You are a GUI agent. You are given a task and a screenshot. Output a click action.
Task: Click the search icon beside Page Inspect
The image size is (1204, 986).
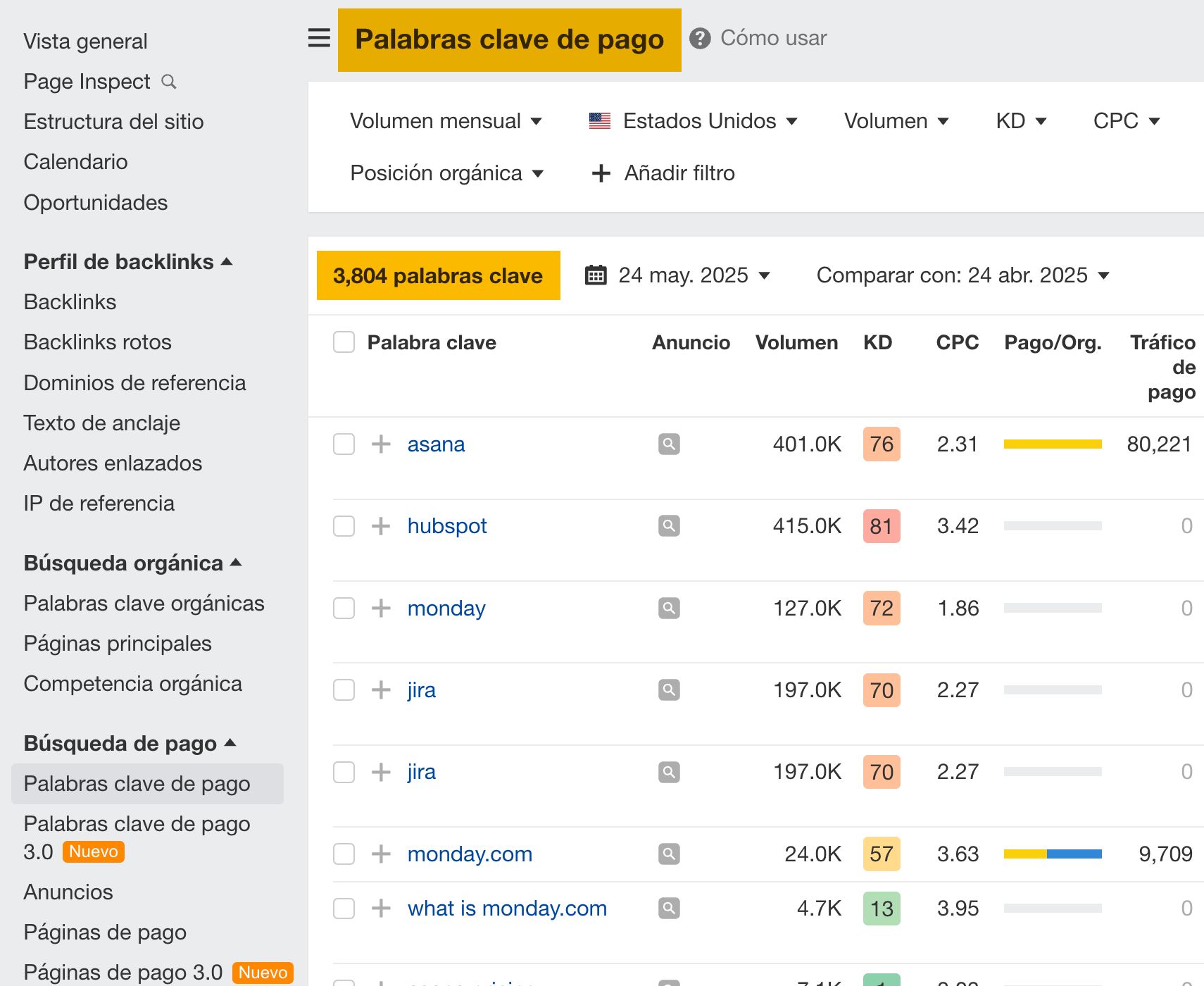[169, 82]
